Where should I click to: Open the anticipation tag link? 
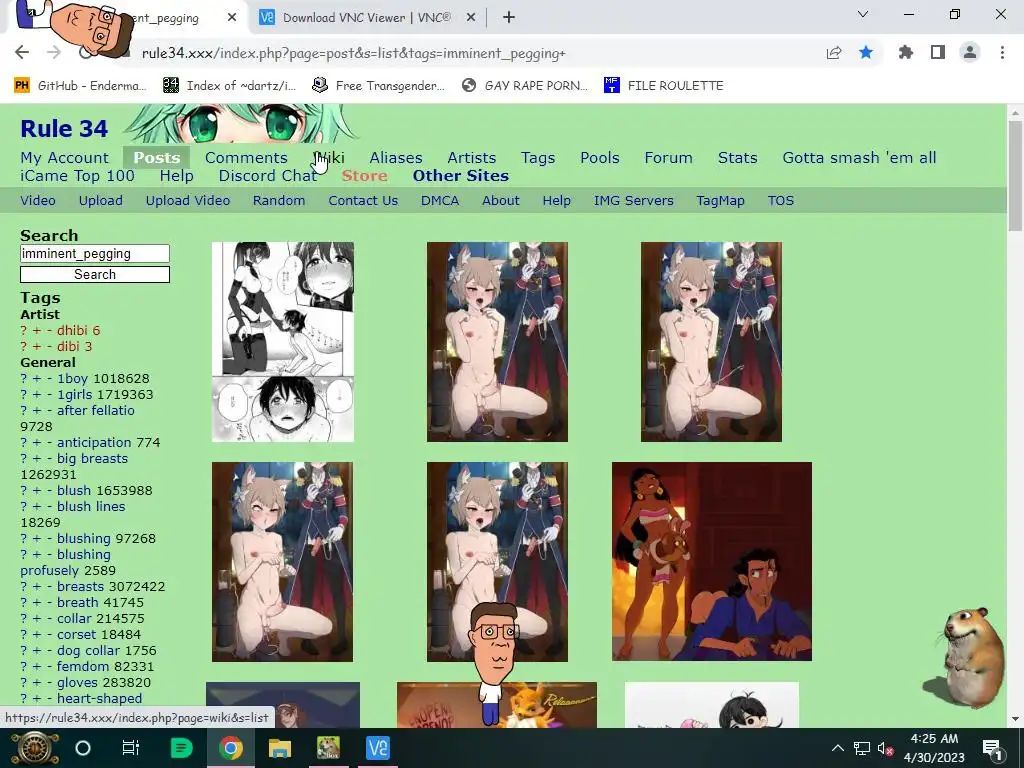click(94, 442)
